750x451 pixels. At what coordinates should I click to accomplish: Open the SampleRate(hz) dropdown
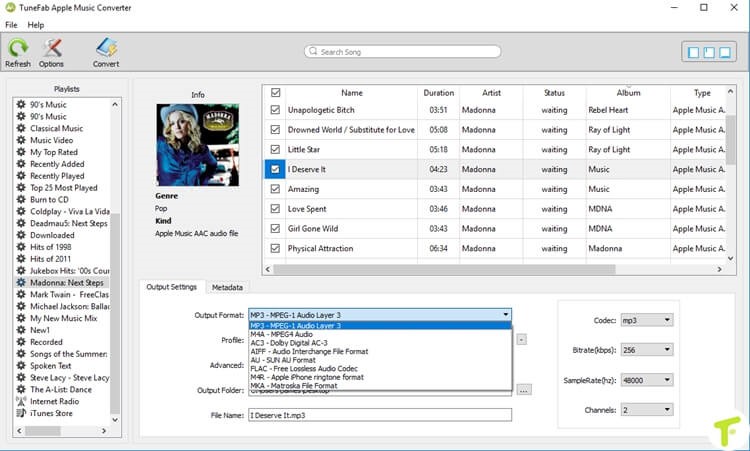(647, 380)
